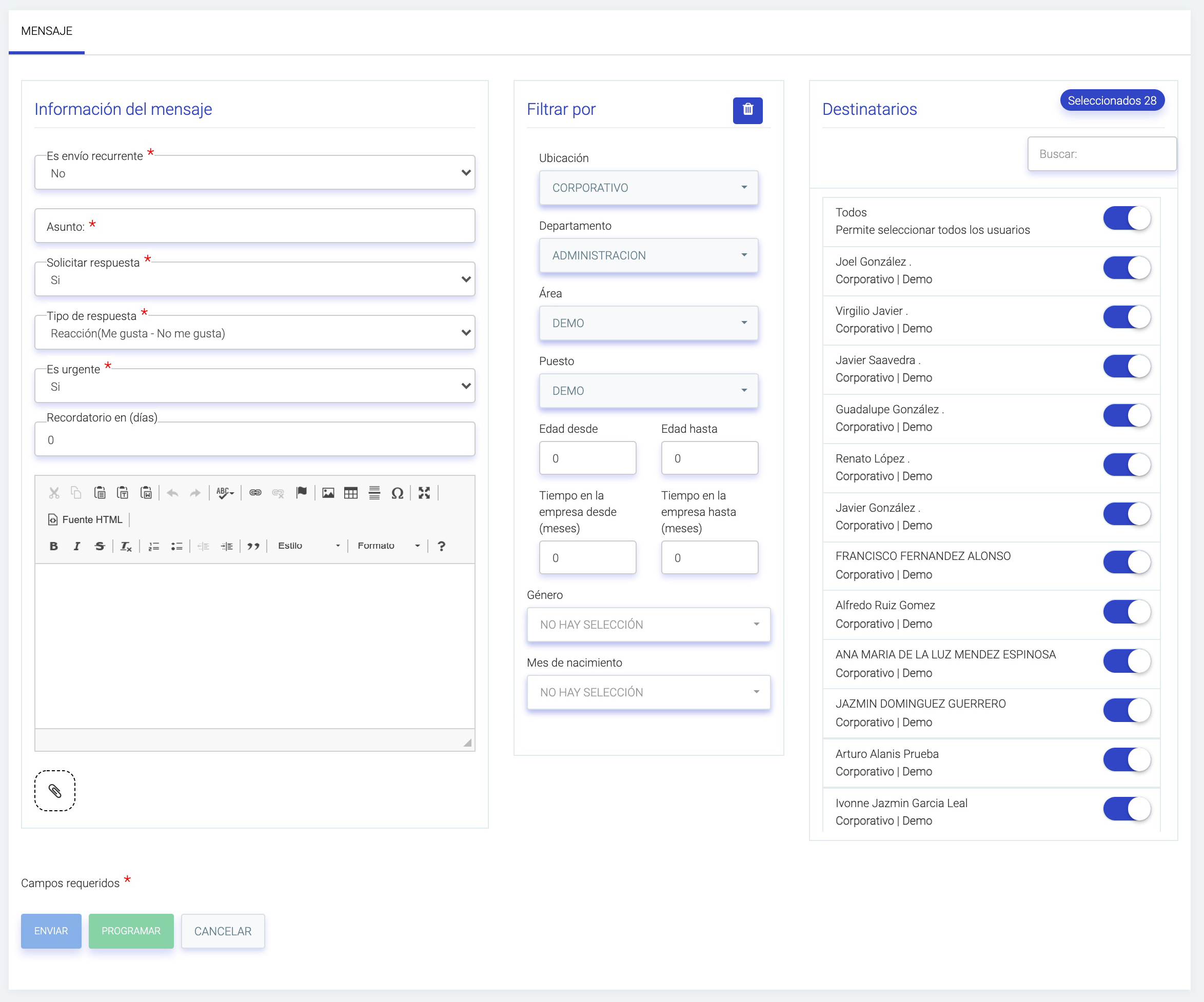Insert an image in the editor
Screen dimensions: 1204x1002
click(328, 493)
